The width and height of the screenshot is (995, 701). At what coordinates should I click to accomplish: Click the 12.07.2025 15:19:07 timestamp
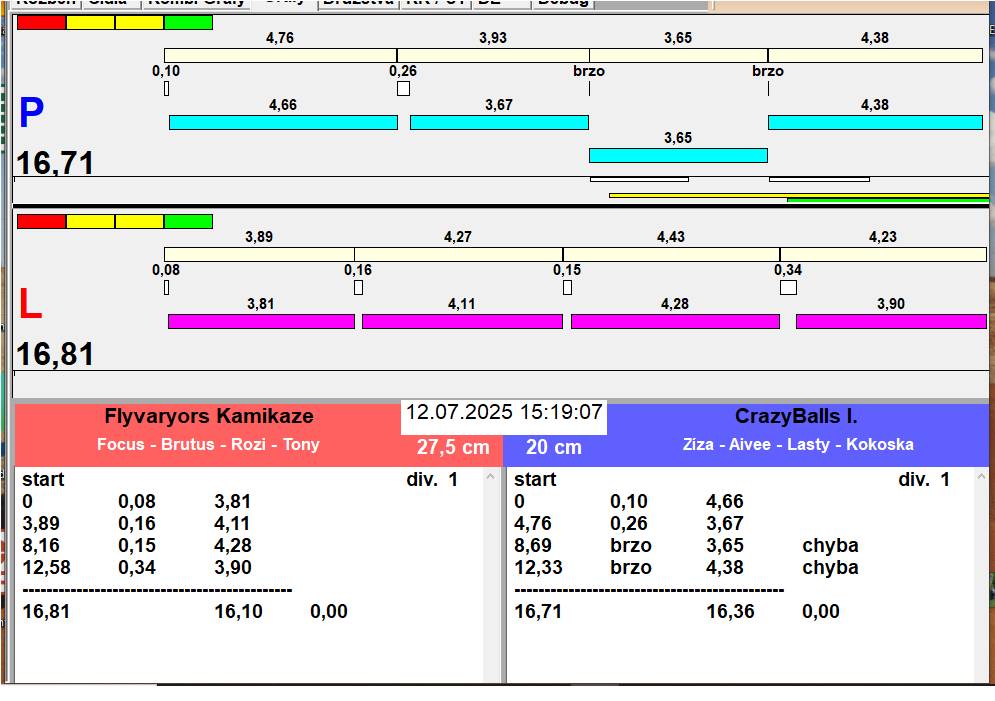(504, 412)
